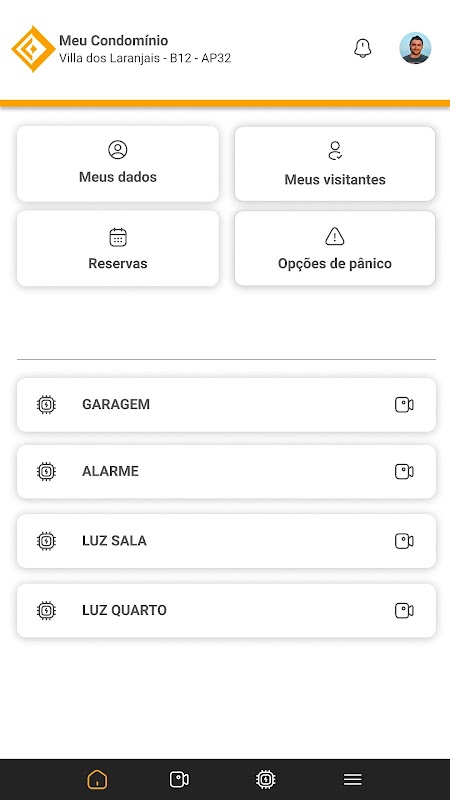Tap the chip icon beside ALARME
Screen dimensions: 450x800
[46, 471]
